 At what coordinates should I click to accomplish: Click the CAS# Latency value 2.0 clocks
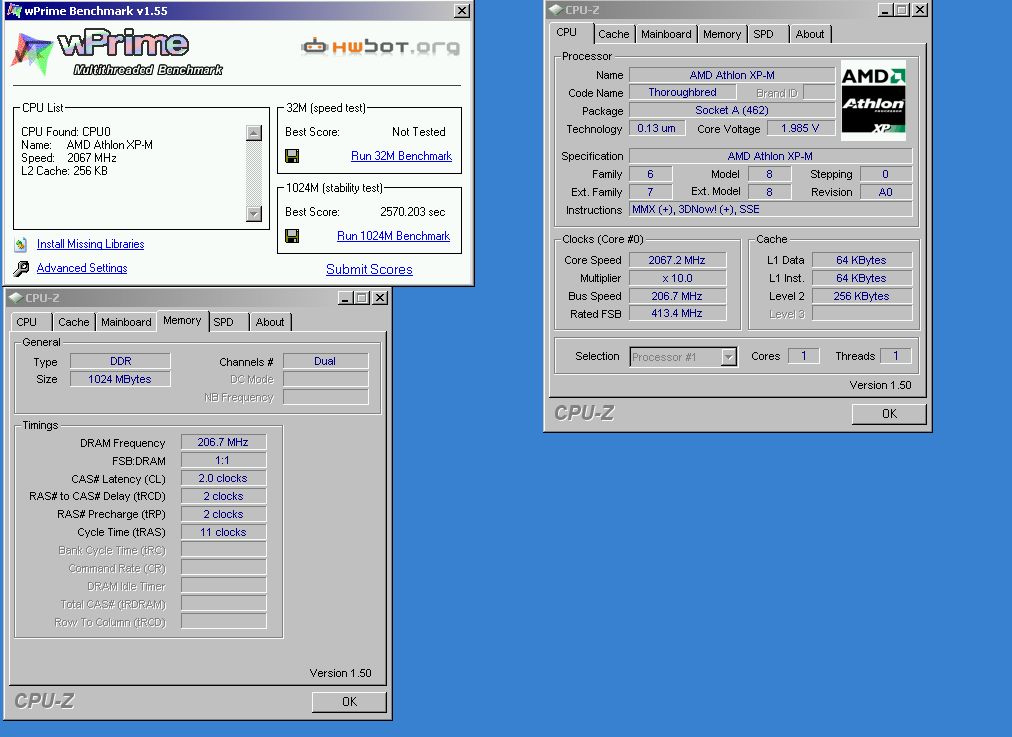[223, 478]
